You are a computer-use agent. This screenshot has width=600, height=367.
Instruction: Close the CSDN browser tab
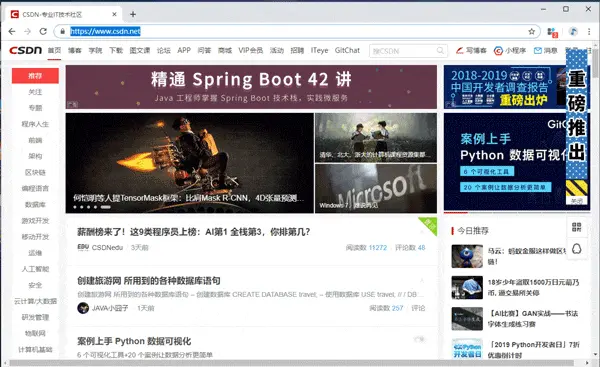tap(114, 14)
